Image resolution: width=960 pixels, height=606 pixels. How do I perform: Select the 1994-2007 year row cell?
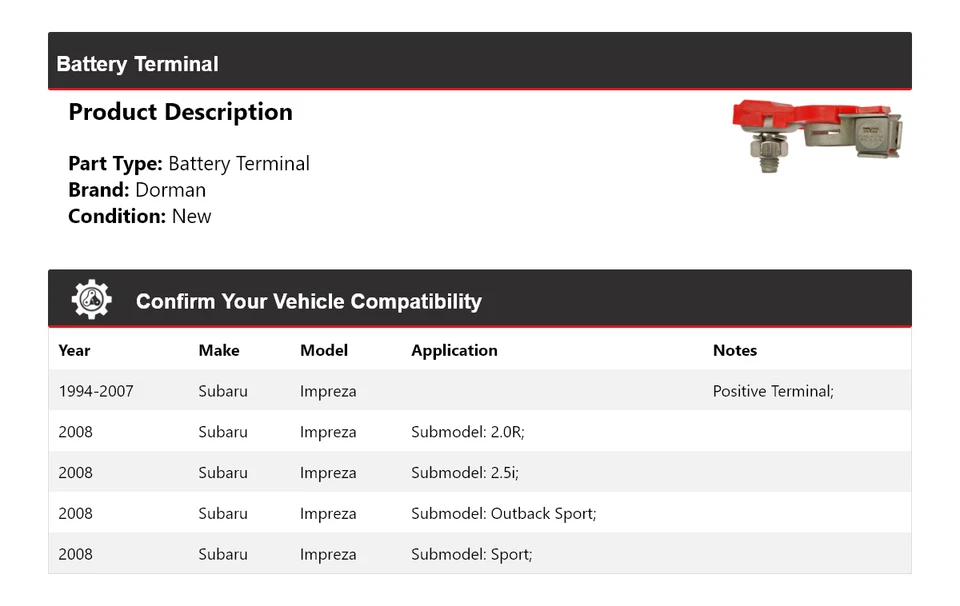click(x=96, y=391)
